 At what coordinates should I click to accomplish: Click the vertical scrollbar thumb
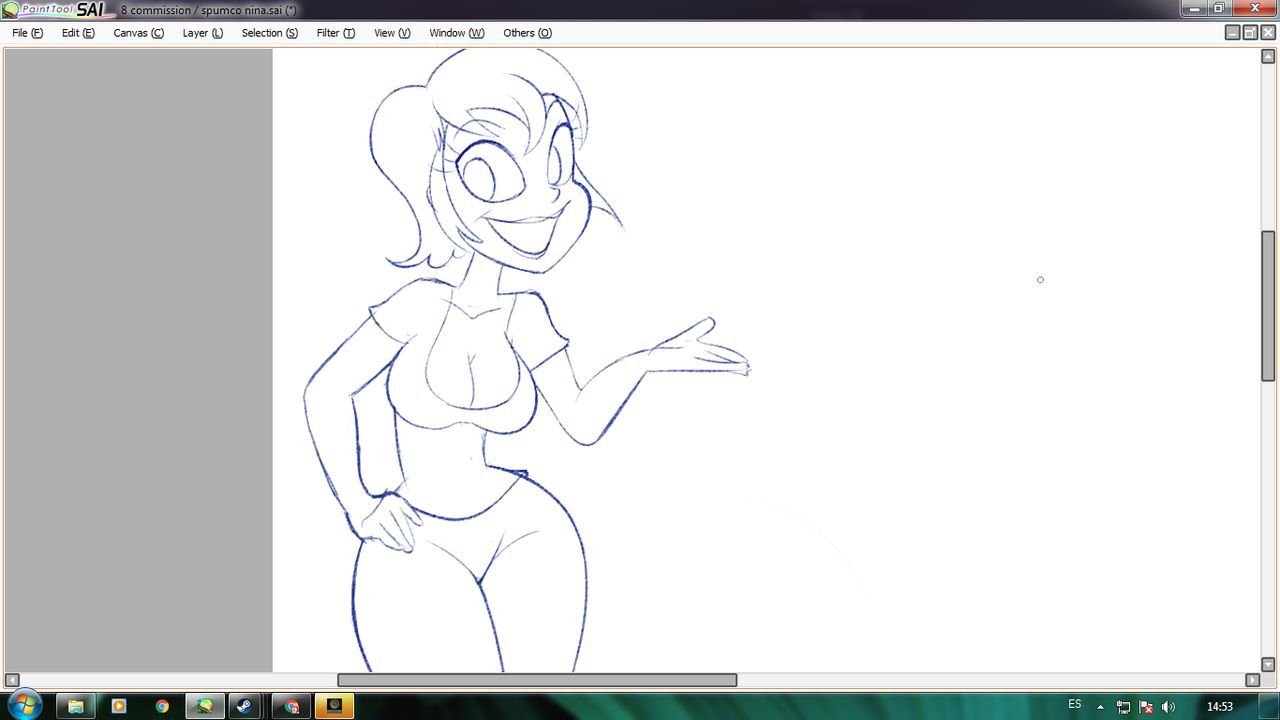click(1268, 306)
